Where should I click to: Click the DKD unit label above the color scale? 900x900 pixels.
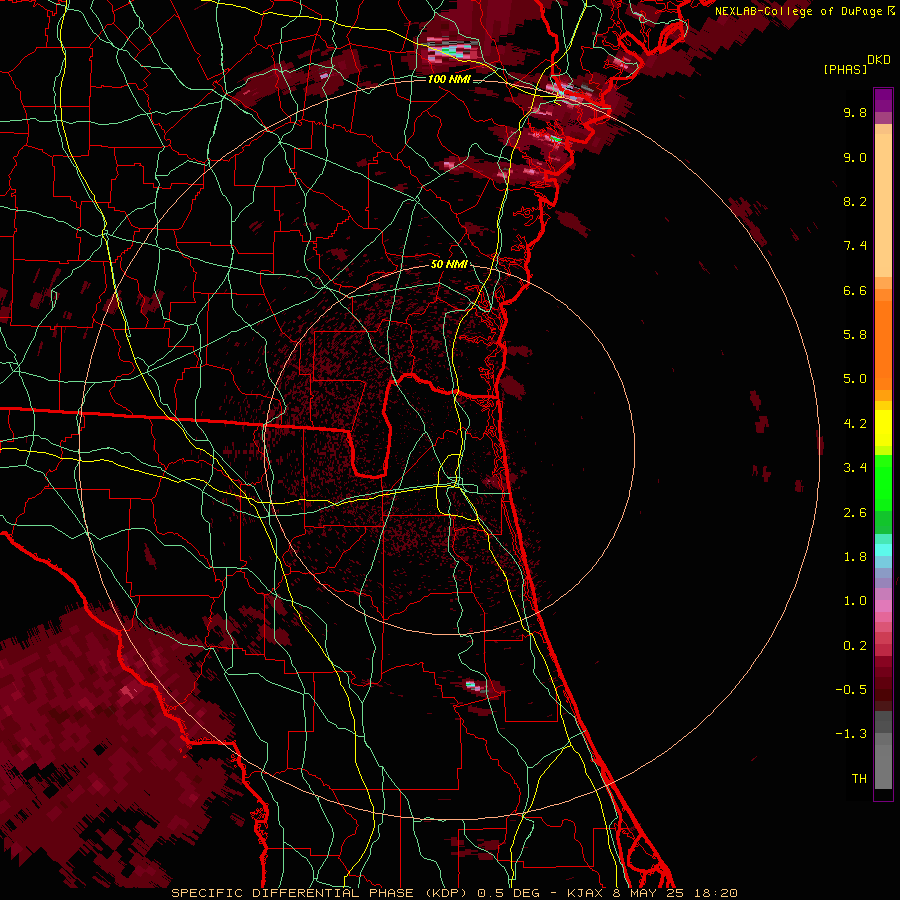click(879, 60)
